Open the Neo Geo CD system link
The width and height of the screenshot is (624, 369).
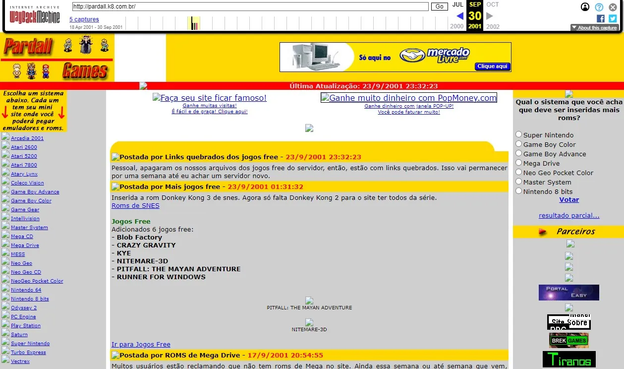pyautogui.click(x=26, y=272)
